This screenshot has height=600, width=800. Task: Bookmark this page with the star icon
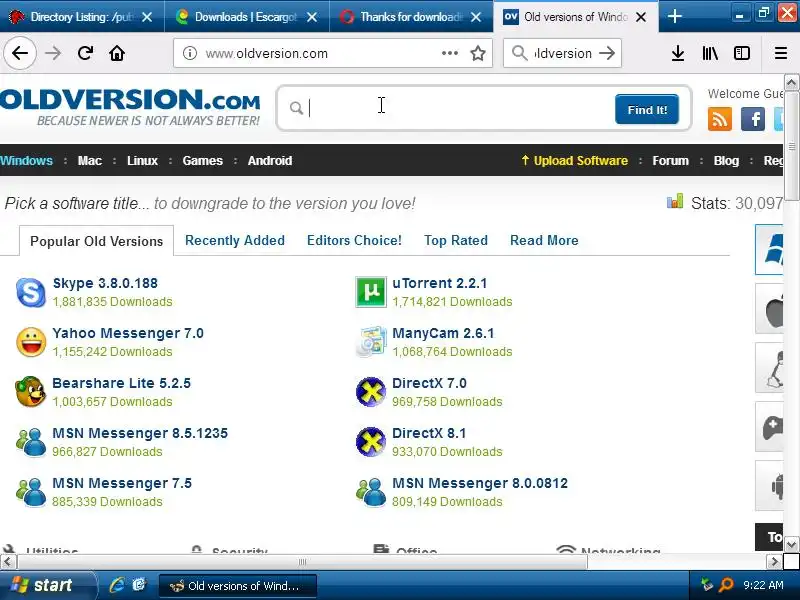[478, 53]
